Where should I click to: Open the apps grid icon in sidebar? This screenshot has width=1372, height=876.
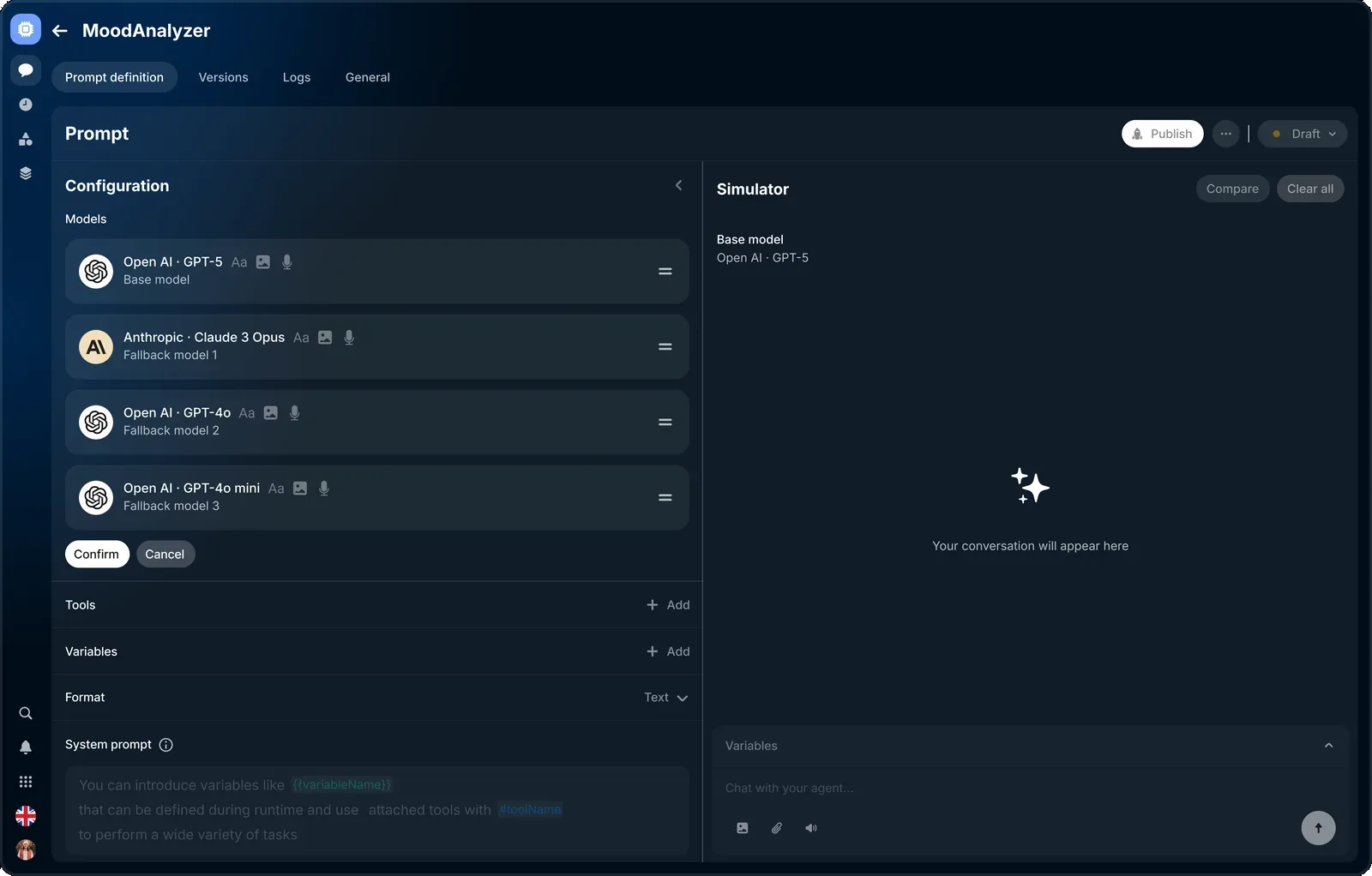[26, 782]
